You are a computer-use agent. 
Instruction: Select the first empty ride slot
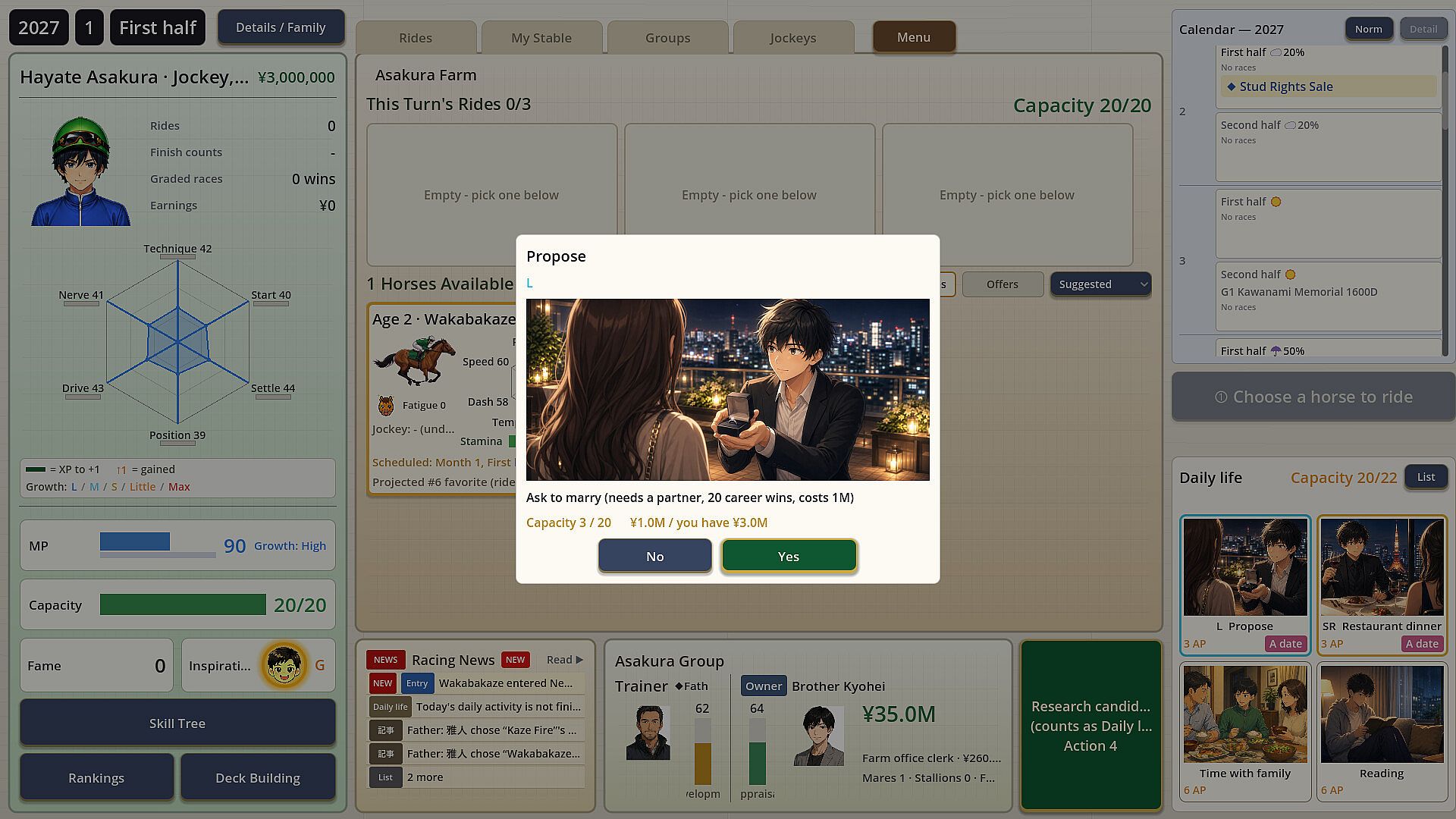(491, 195)
